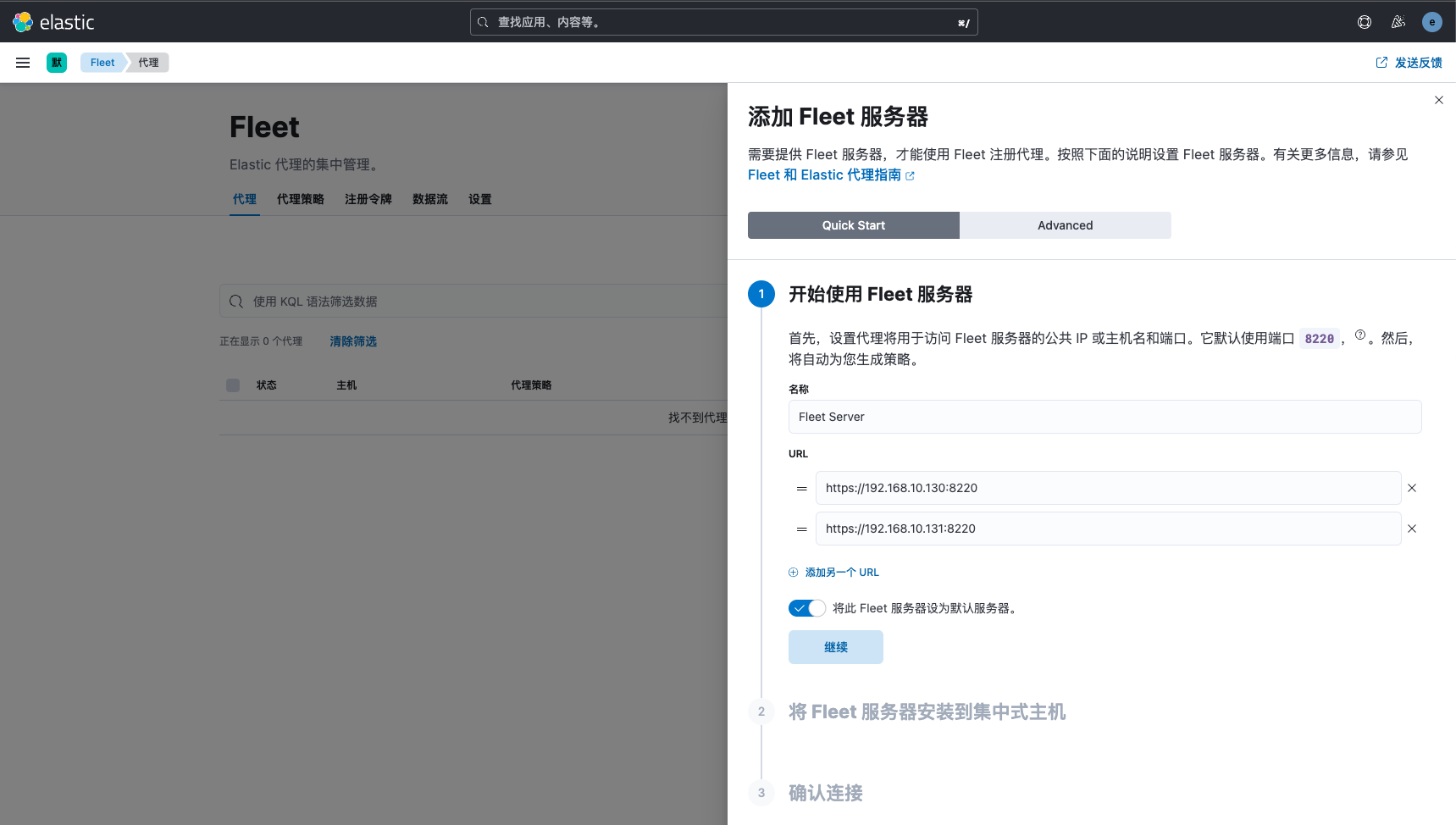Open the user avatar menu
The width and height of the screenshot is (1456, 825).
(x=1432, y=22)
